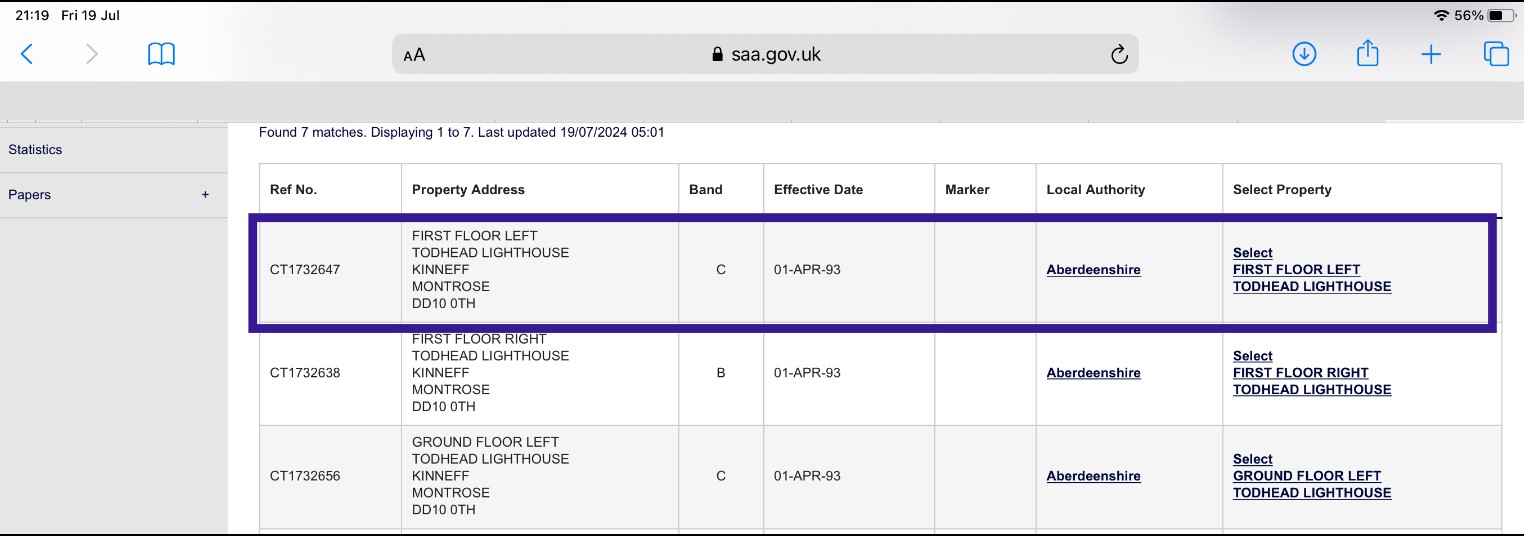Tap the share sheet icon
Viewport: 1524px width, 536px height.
[1367, 53]
